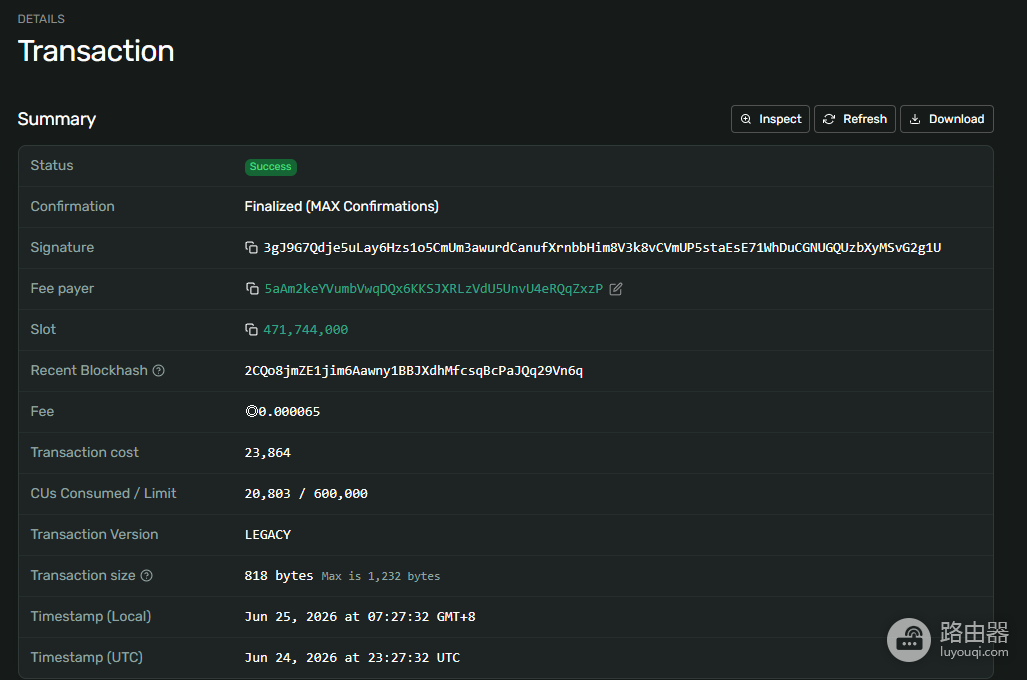The height and width of the screenshot is (680, 1027).
Task: Copy the transaction signature with its copy icon
Action: click(x=251, y=248)
